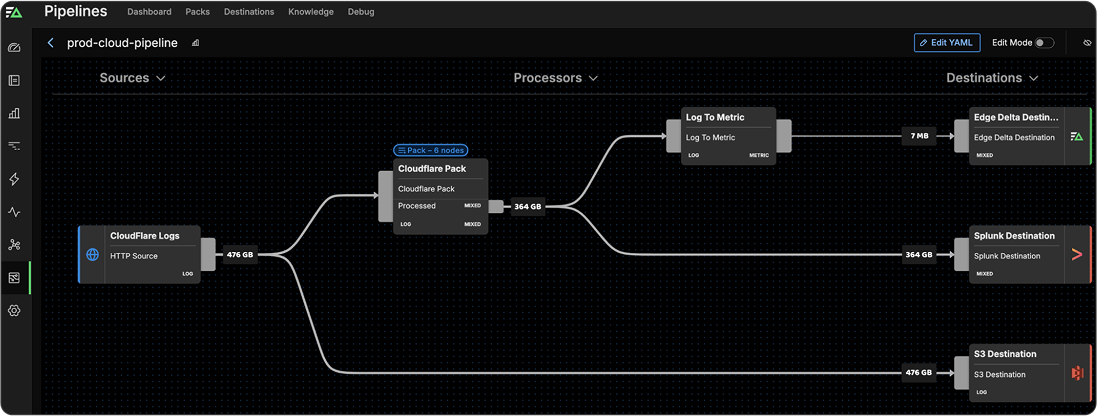The height and width of the screenshot is (416, 1097).
Task: Go back using arrow beside prod-cloud-pipeline
Action: 51,43
